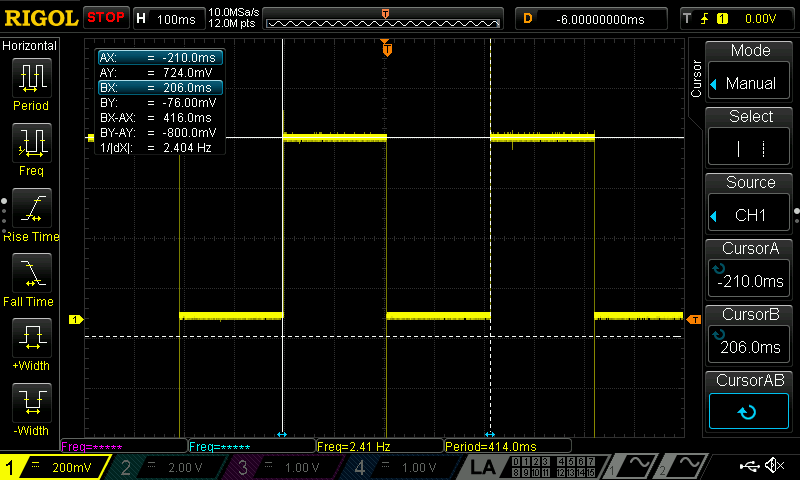This screenshot has height=480, width=800.
Task: Toggle channel 1 200mV setting
Action: coord(55,467)
